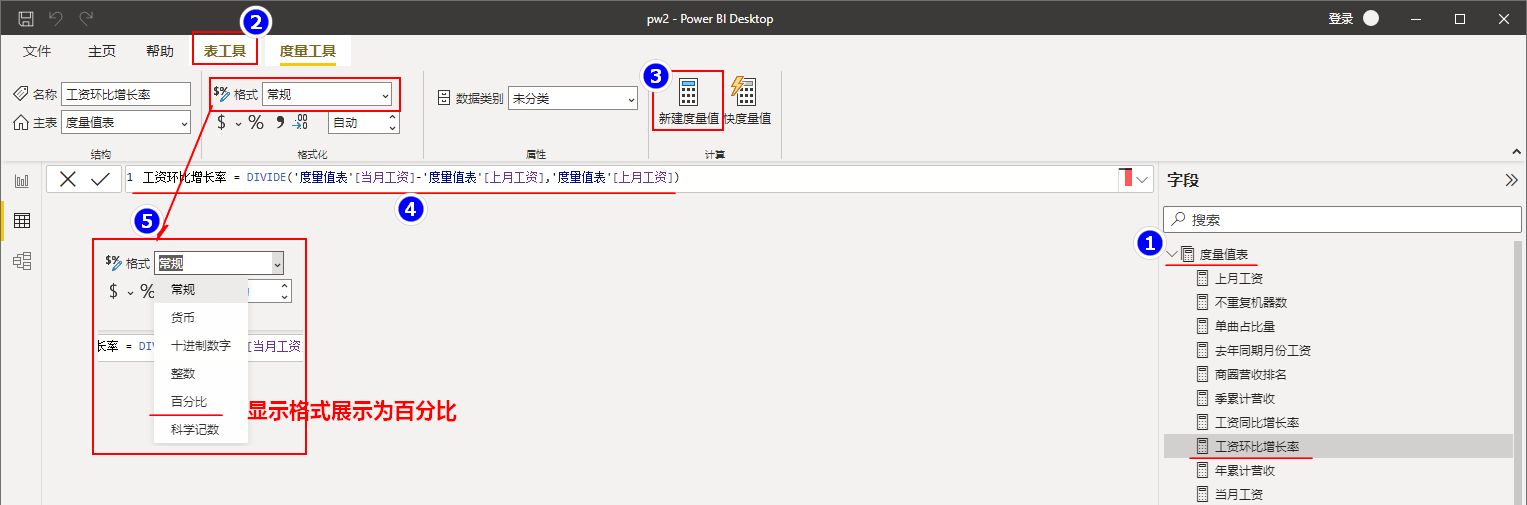The image size is (1527, 505).
Task: Expand the currency symbol dropdown arrow
Action: point(238,123)
